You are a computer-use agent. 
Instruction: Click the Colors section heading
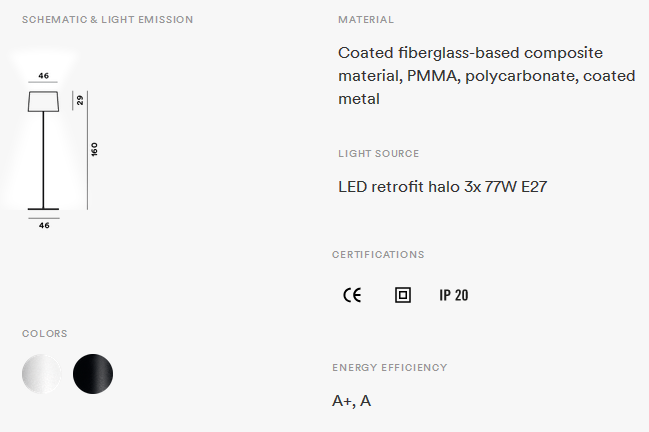45,334
